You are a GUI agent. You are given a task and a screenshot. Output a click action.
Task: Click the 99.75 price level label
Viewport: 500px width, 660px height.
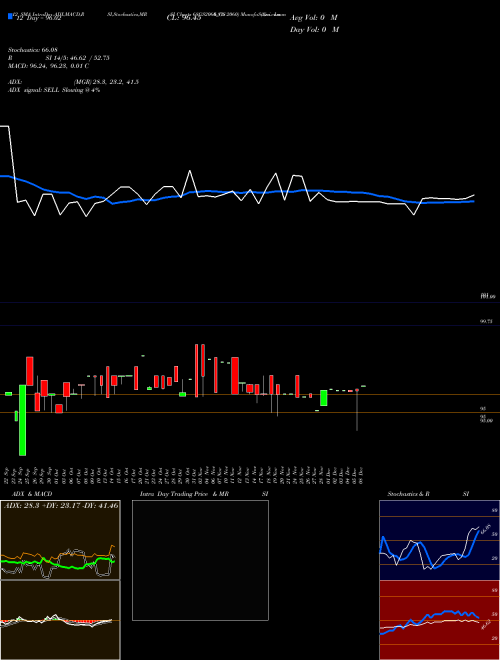pyautogui.click(x=487, y=321)
